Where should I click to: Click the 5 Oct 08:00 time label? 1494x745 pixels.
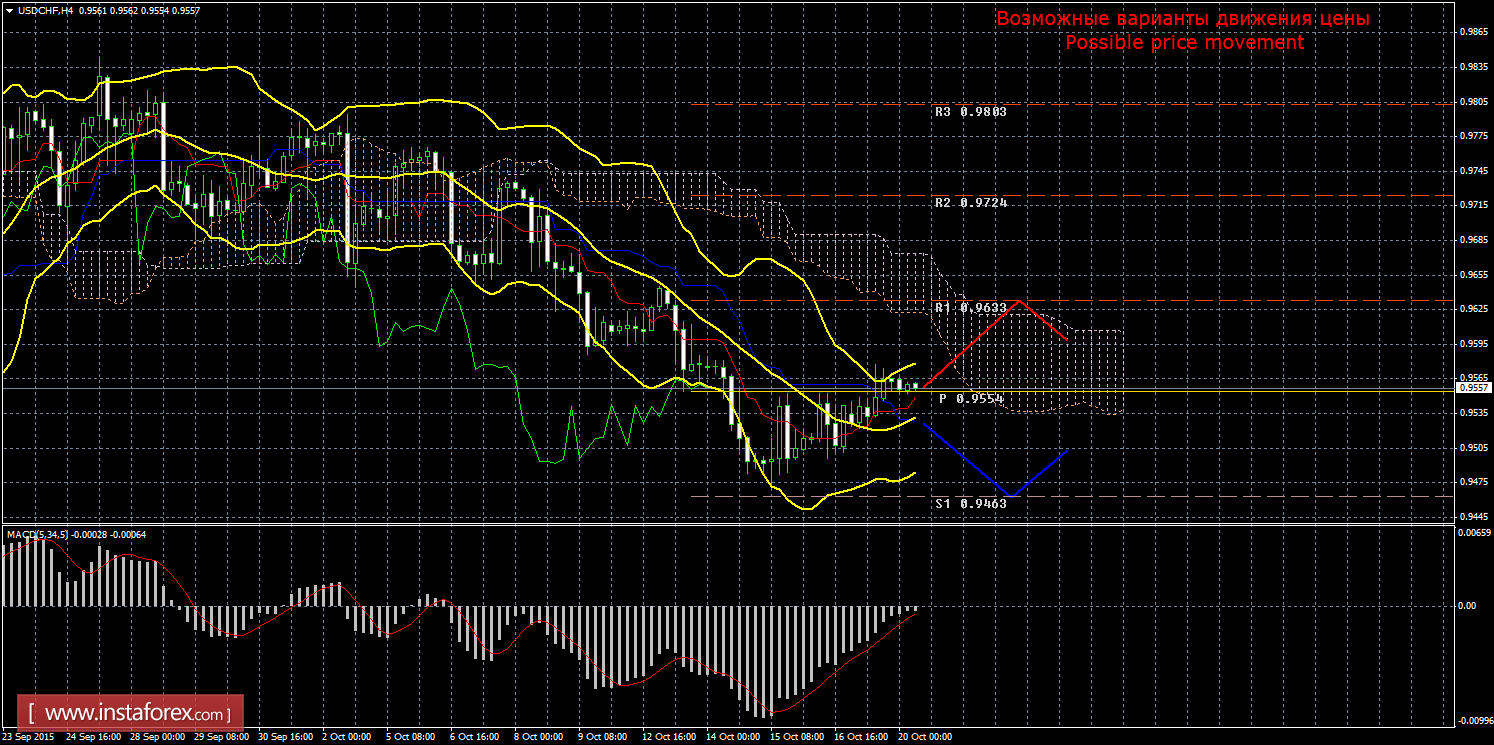411,737
